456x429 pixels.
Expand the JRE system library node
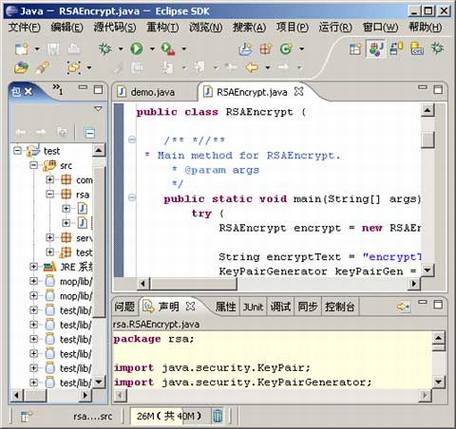33,266
